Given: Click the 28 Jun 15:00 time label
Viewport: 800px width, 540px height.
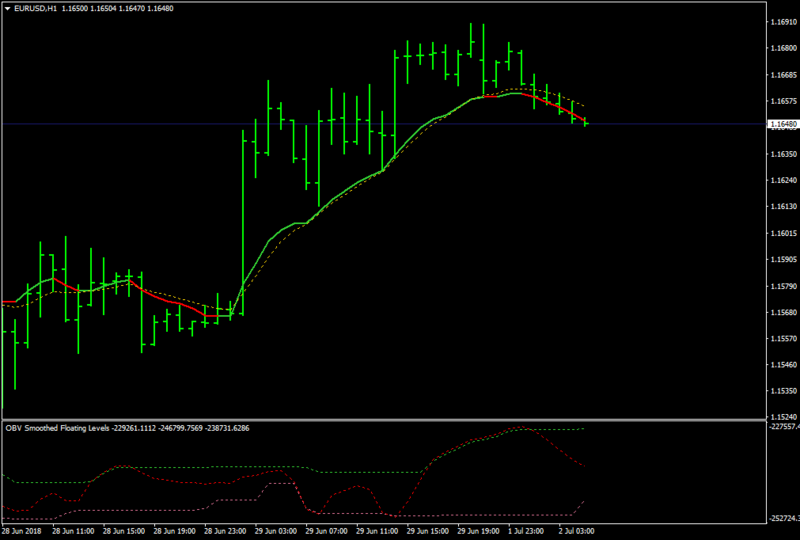Looking at the screenshot, I should tap(124, 531).
